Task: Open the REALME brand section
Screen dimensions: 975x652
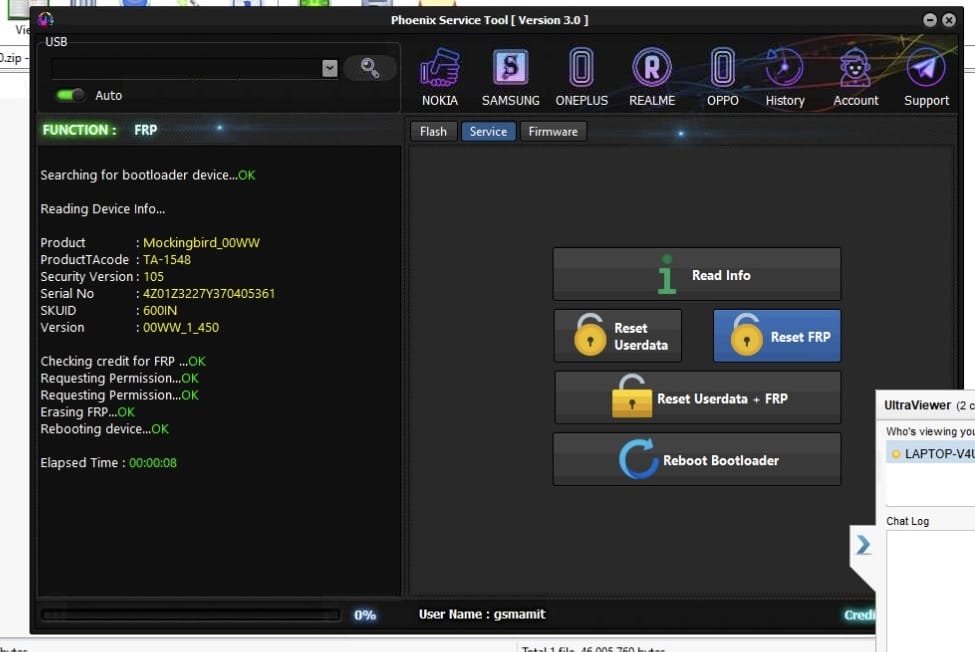Action: 651,70
